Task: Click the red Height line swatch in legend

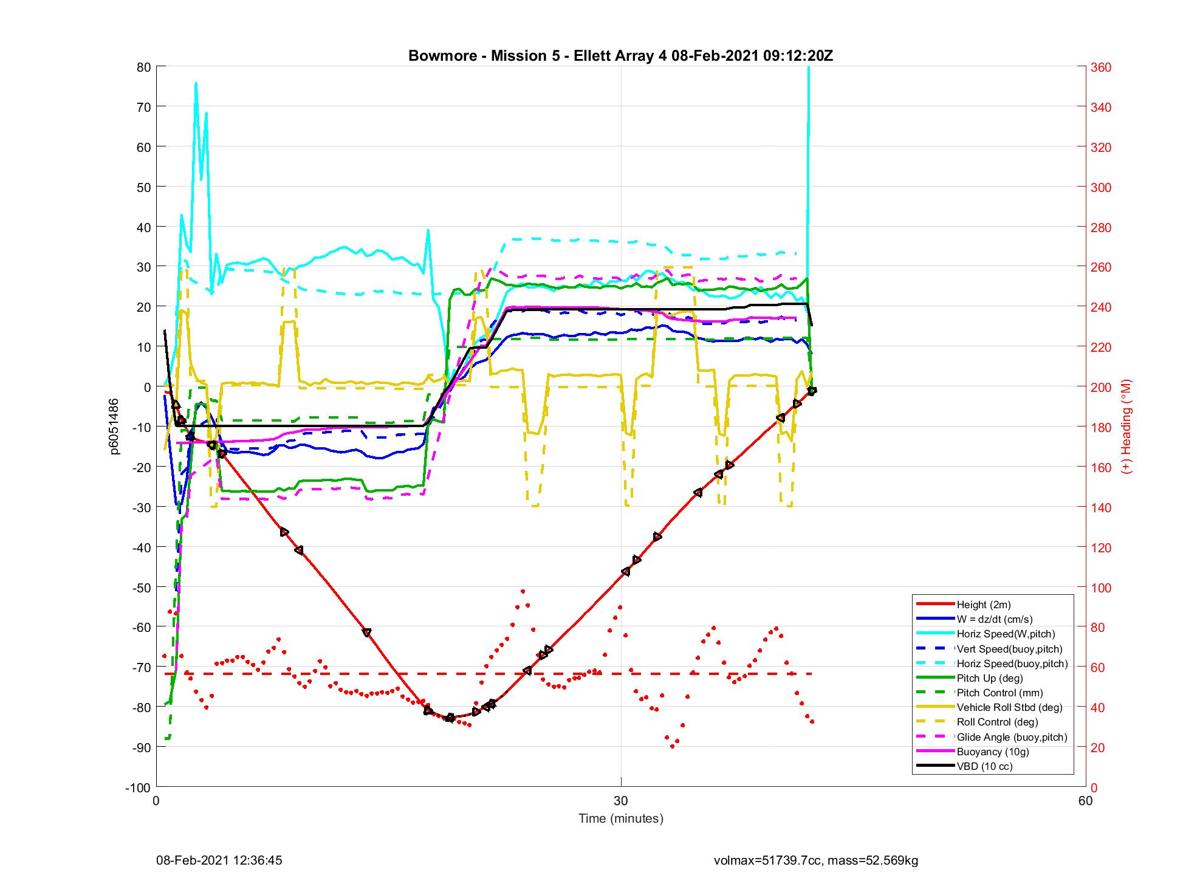Action: pyautogui.click(x=934, y=605)
